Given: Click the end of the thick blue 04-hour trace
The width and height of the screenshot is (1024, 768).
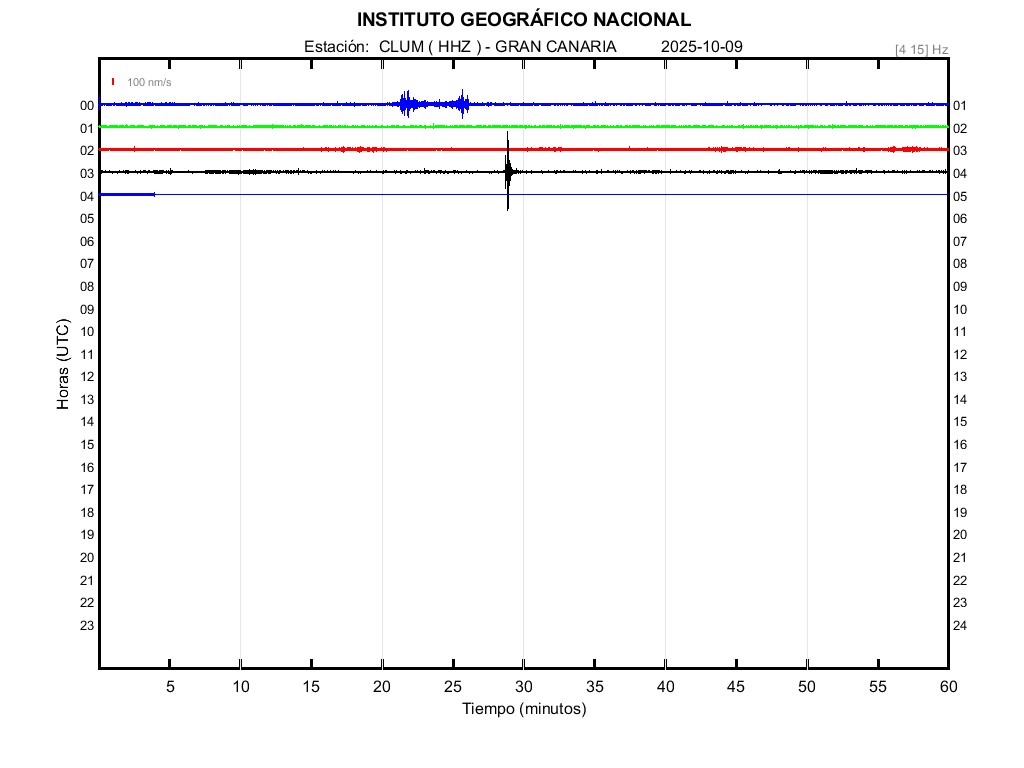Looking at the screenshot, I should click(x=153, y=194).
